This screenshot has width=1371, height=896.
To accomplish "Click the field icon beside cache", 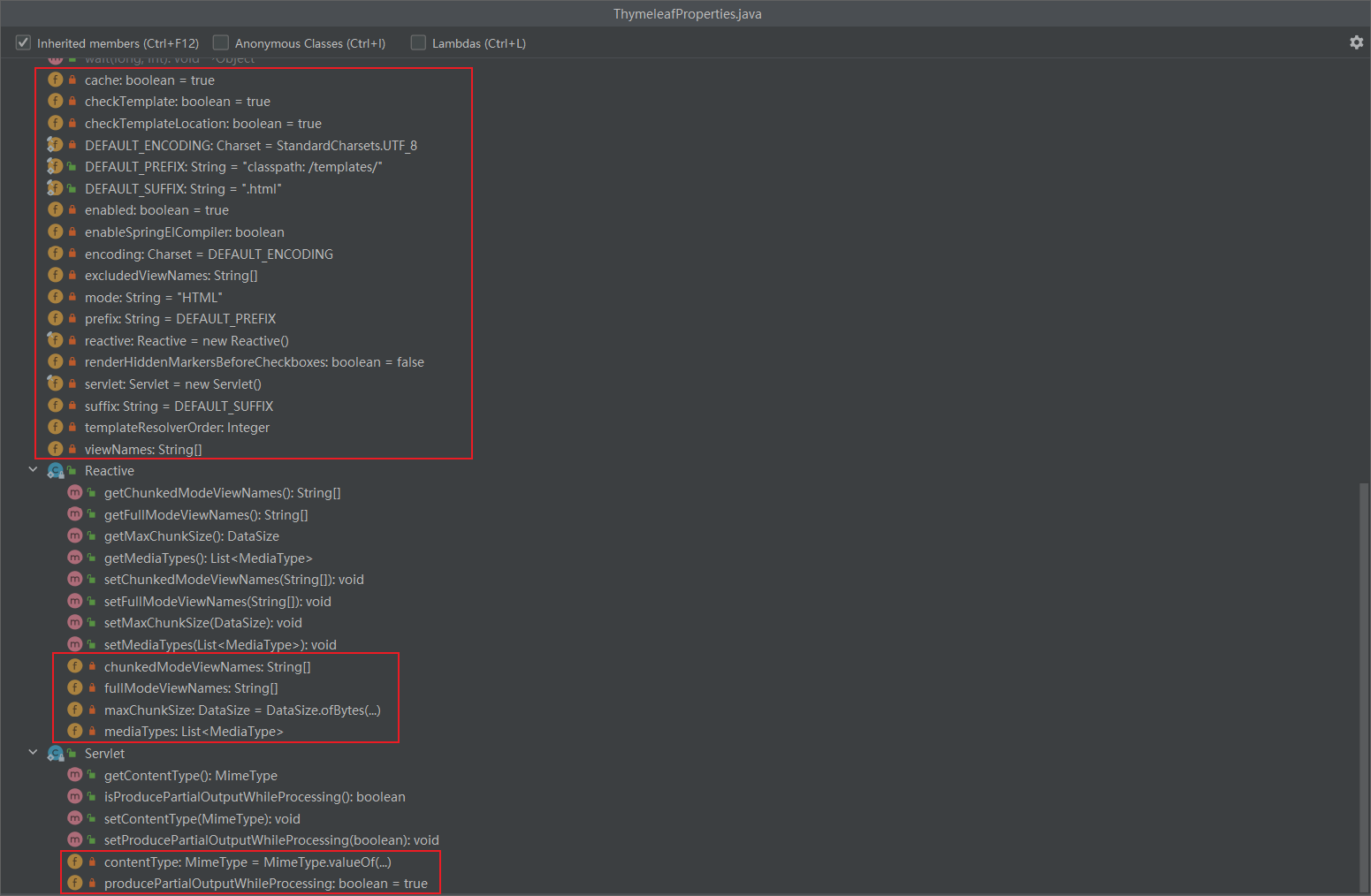I will coord(56,80).
